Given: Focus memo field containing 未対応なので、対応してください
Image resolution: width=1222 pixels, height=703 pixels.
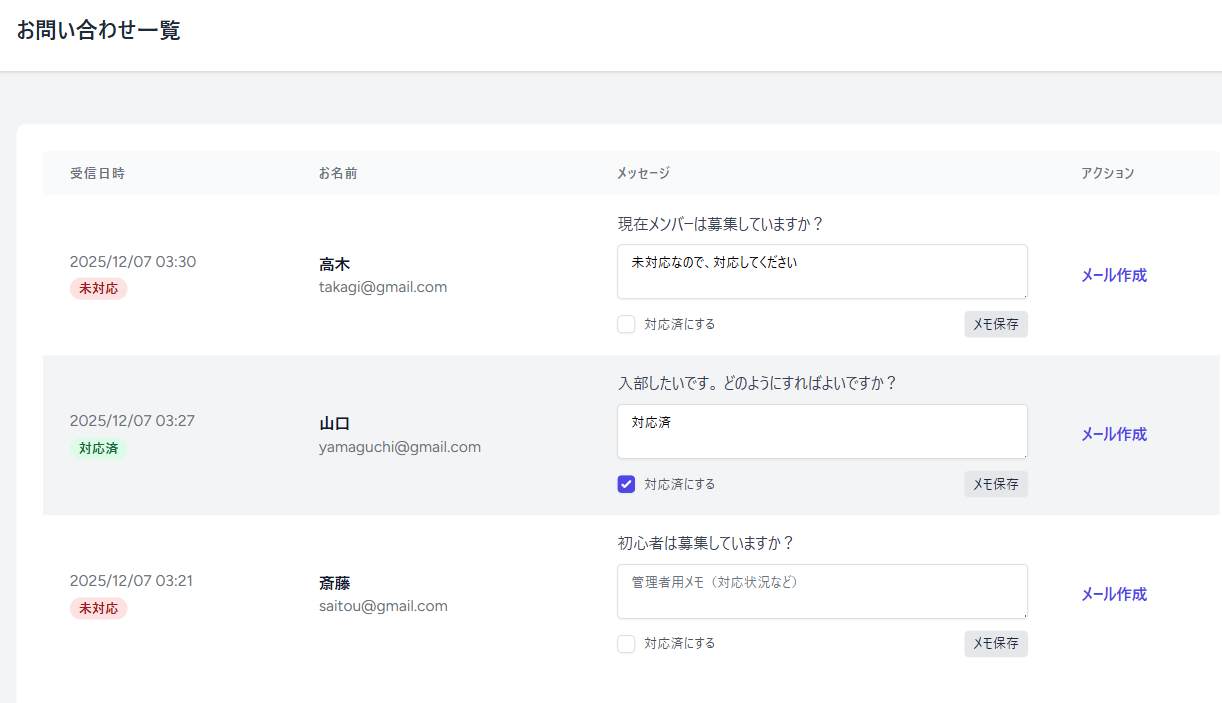Looking at the screenshot, I should [821, 271].
